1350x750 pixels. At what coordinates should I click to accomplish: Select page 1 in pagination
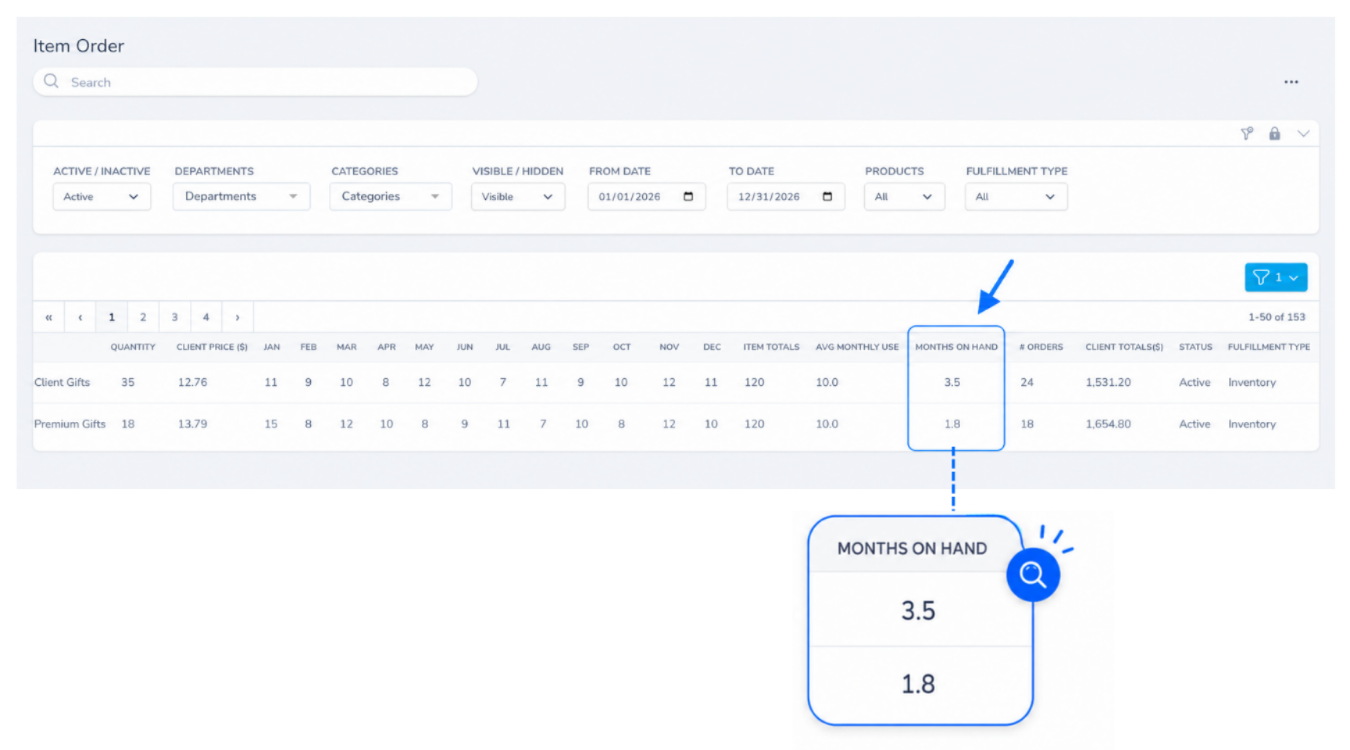tap(112, 317)
